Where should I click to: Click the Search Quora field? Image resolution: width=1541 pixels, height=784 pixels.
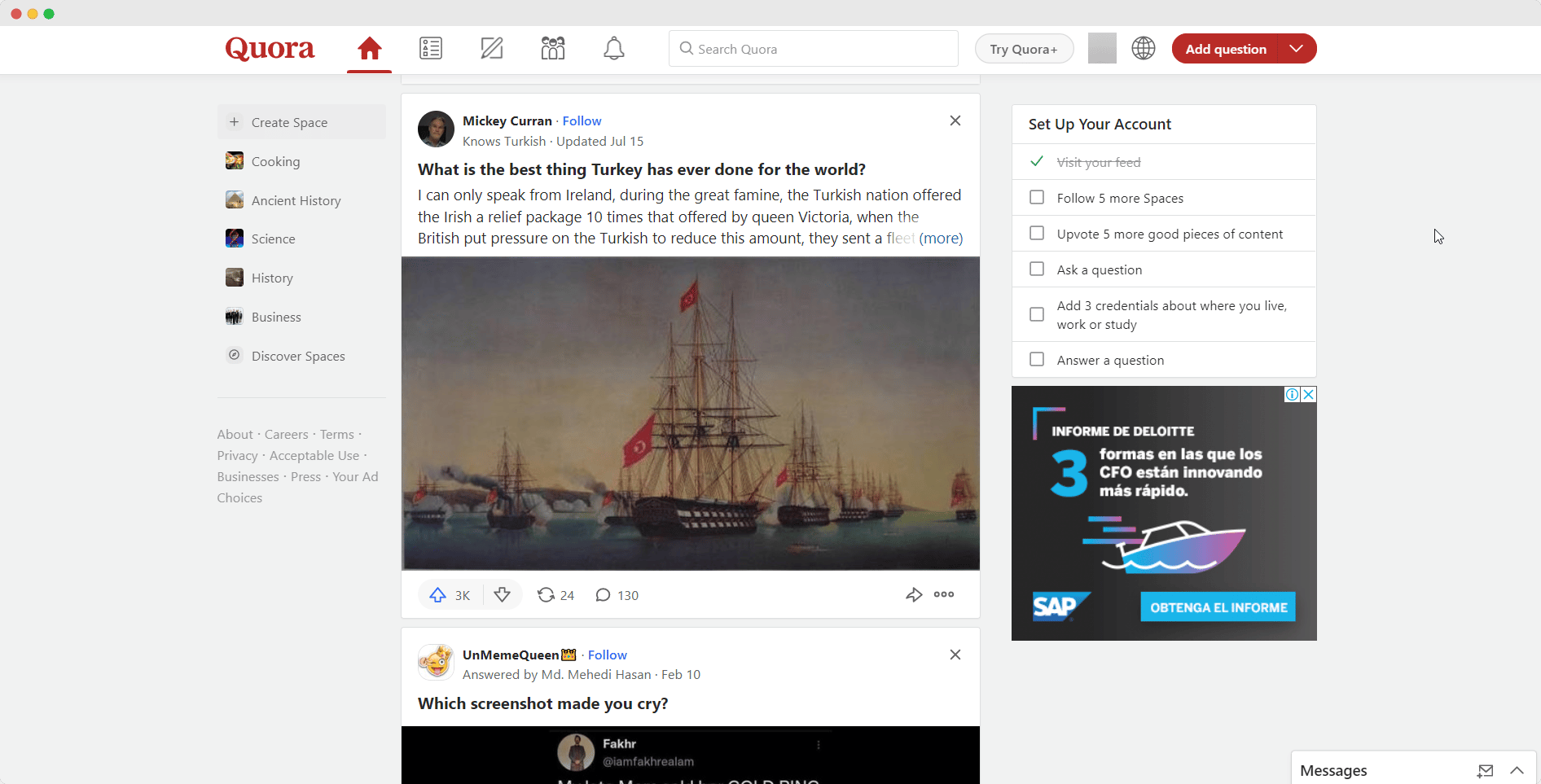click(814, 49)
